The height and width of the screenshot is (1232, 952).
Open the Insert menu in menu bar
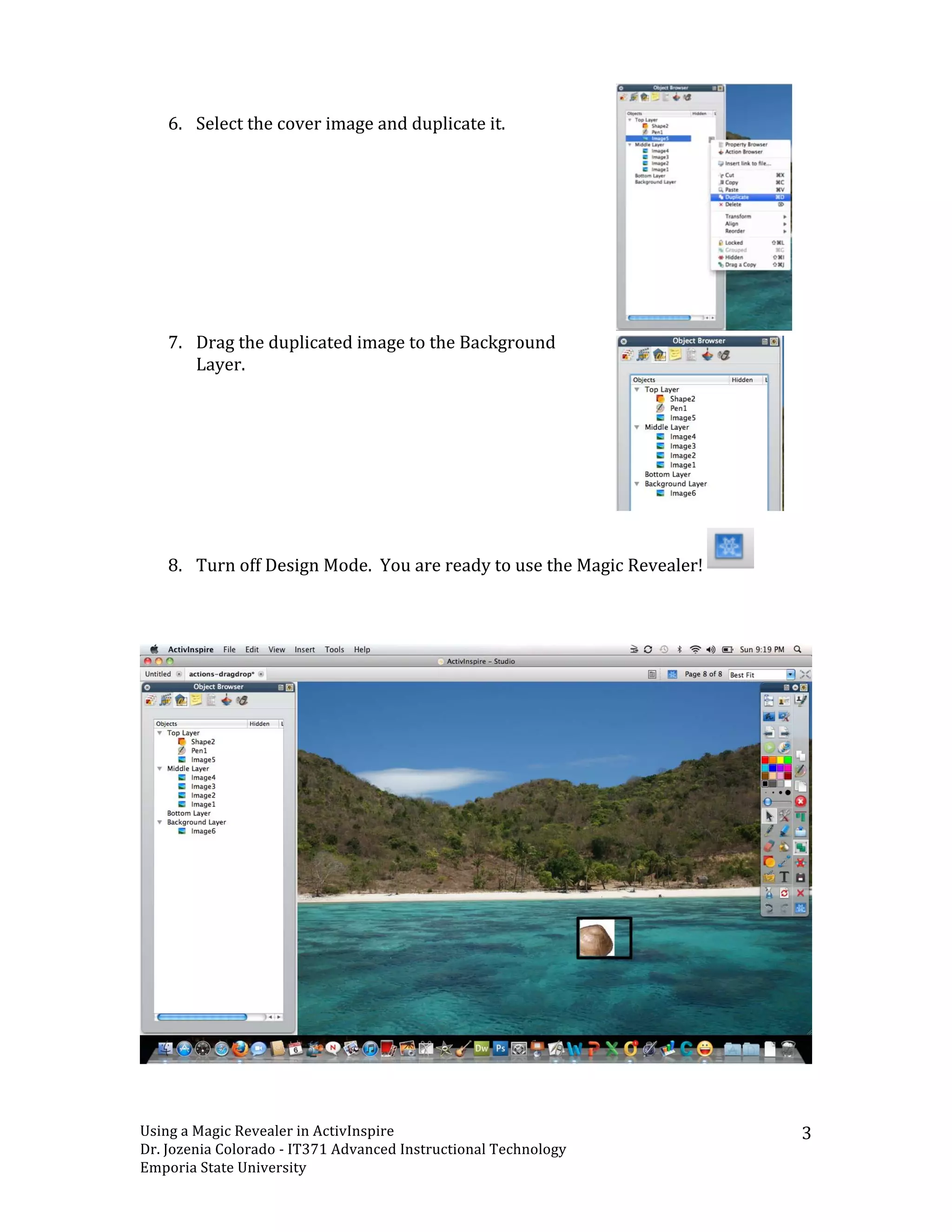304,650
